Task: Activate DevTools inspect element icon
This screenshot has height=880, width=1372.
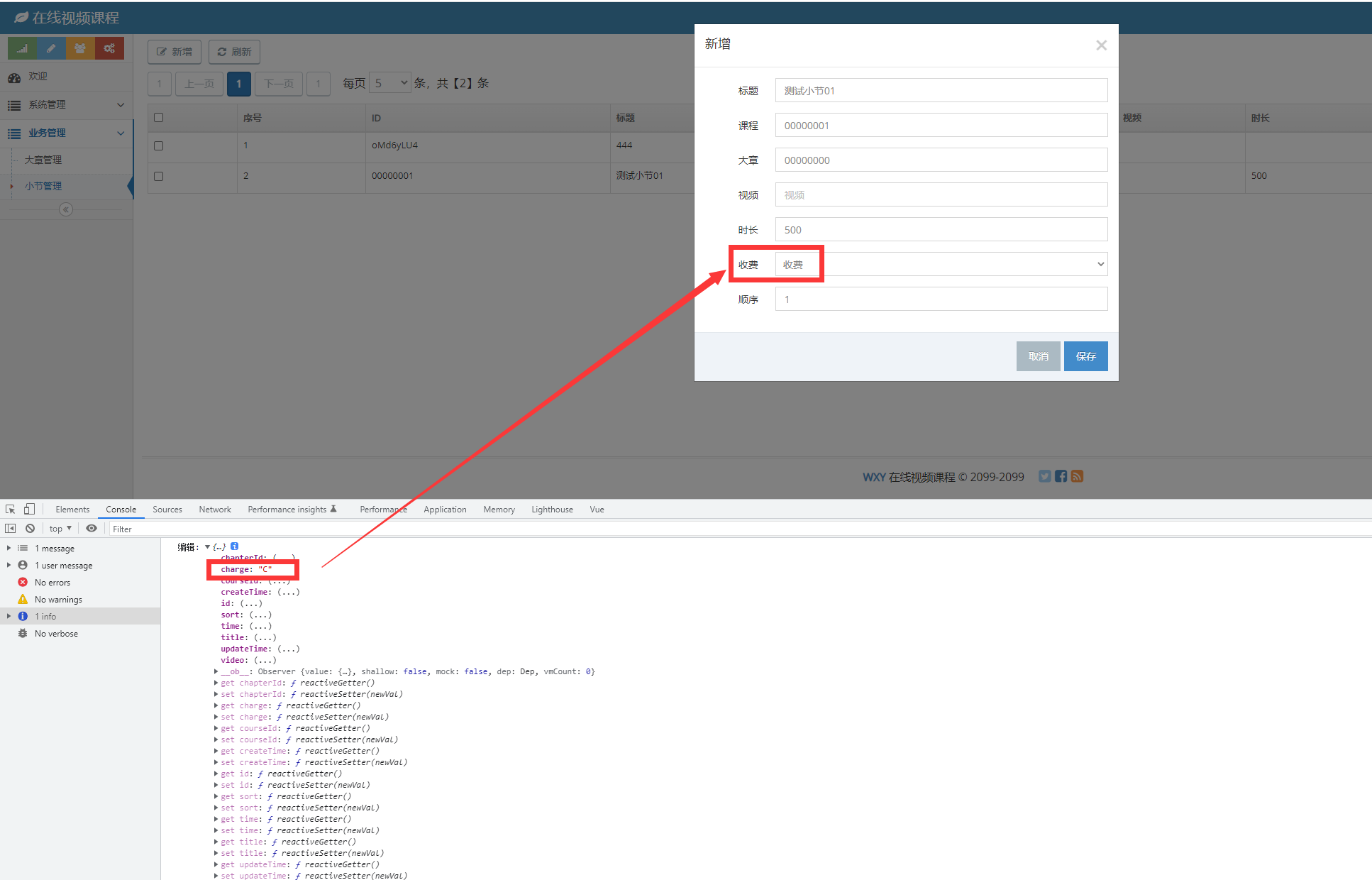Action: (x=11, y=509)
